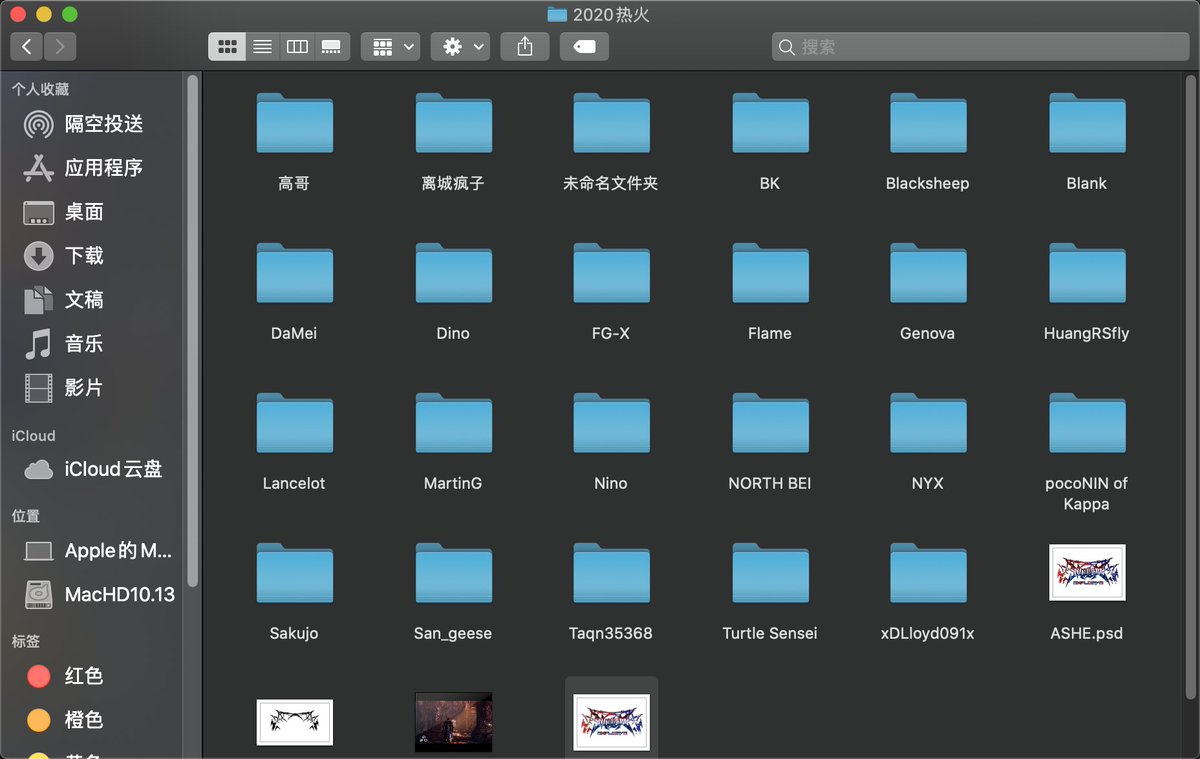Select the Nino folder
This screenshot has width=1200, height=759.
[x=611, y=423]
